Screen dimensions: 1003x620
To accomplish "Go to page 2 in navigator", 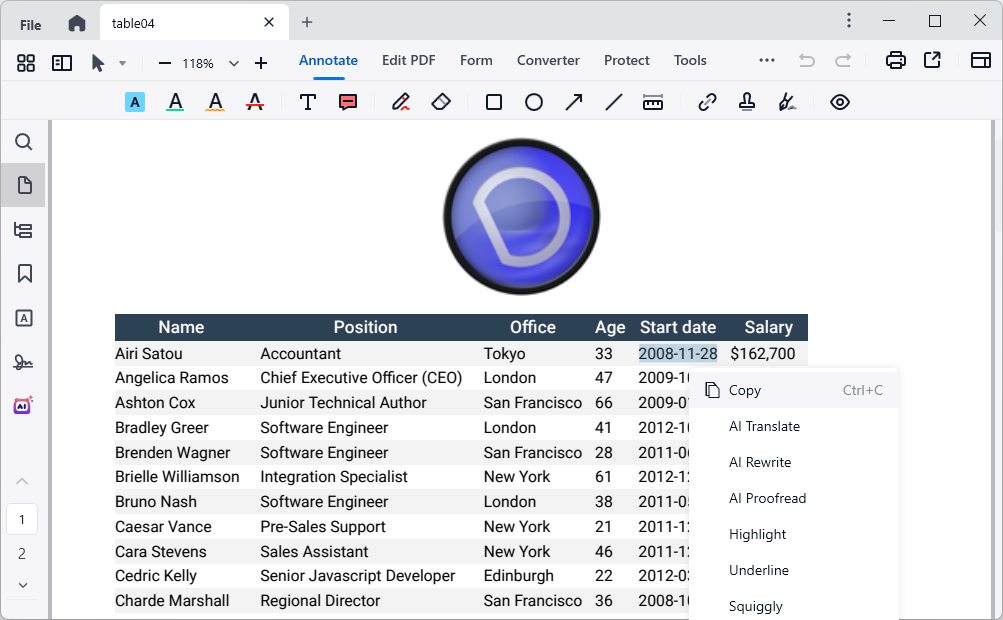I will pos(22,553).
